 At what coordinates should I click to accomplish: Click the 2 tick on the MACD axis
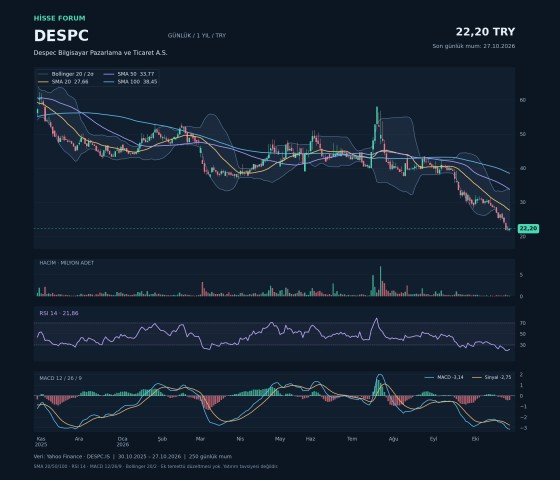pos(521,375)
